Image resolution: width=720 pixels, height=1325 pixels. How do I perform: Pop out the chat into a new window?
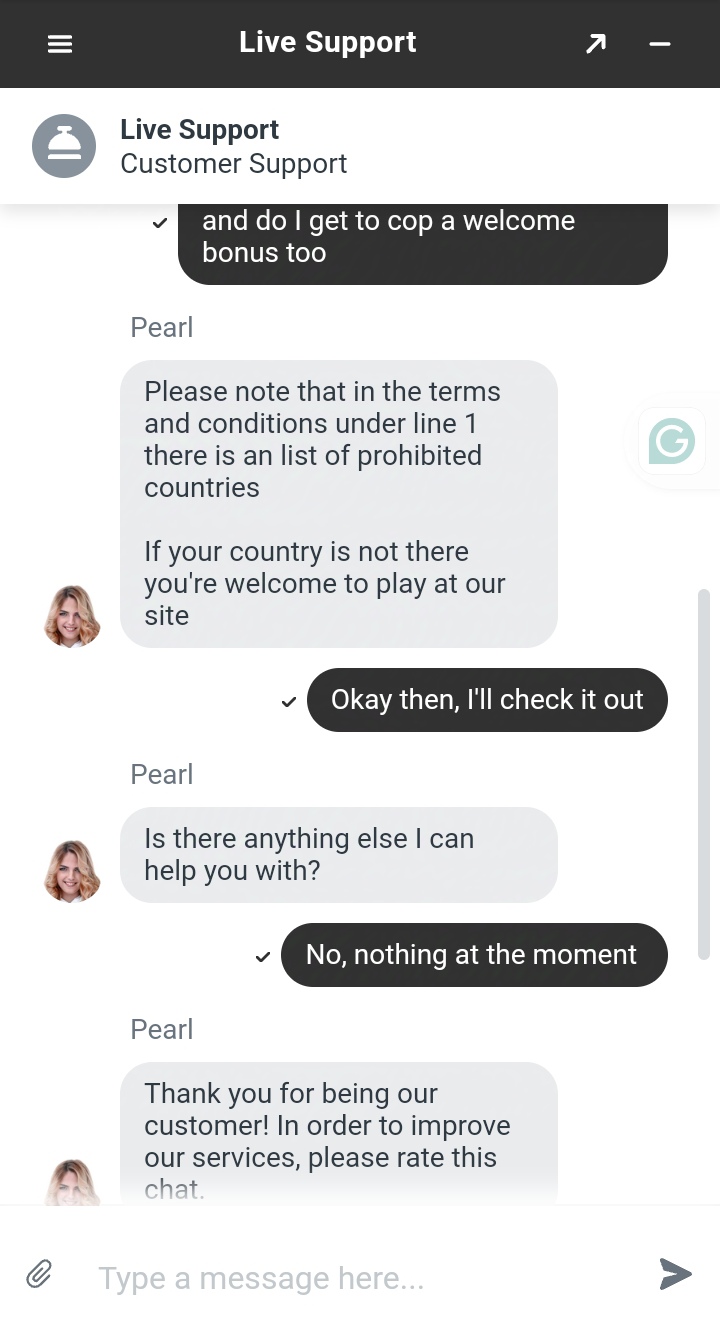595,44
